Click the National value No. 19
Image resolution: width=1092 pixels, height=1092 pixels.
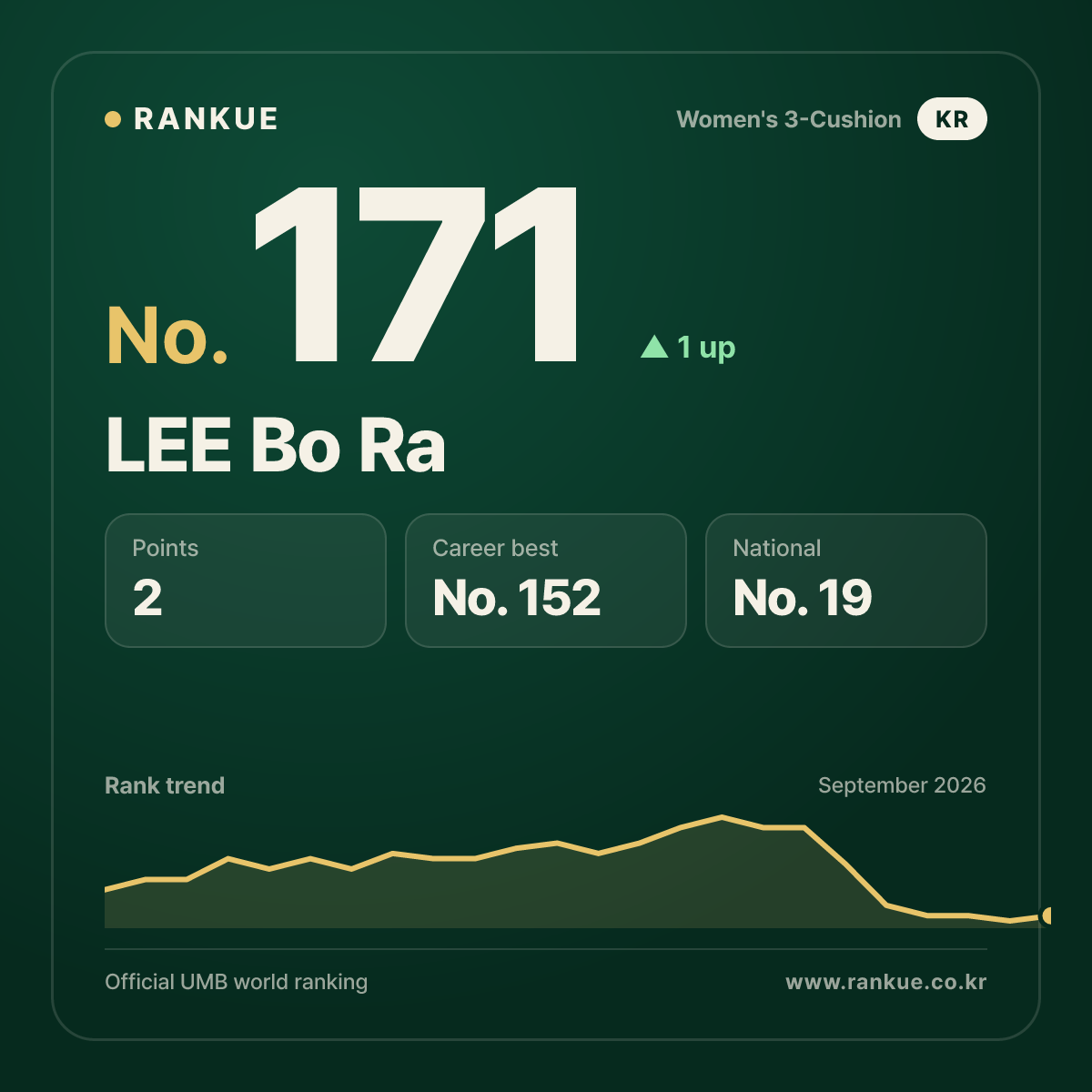(803, 598)
